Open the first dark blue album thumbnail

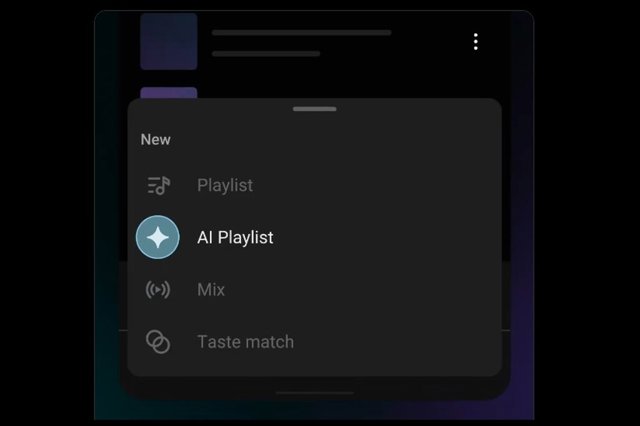point(169,41)
